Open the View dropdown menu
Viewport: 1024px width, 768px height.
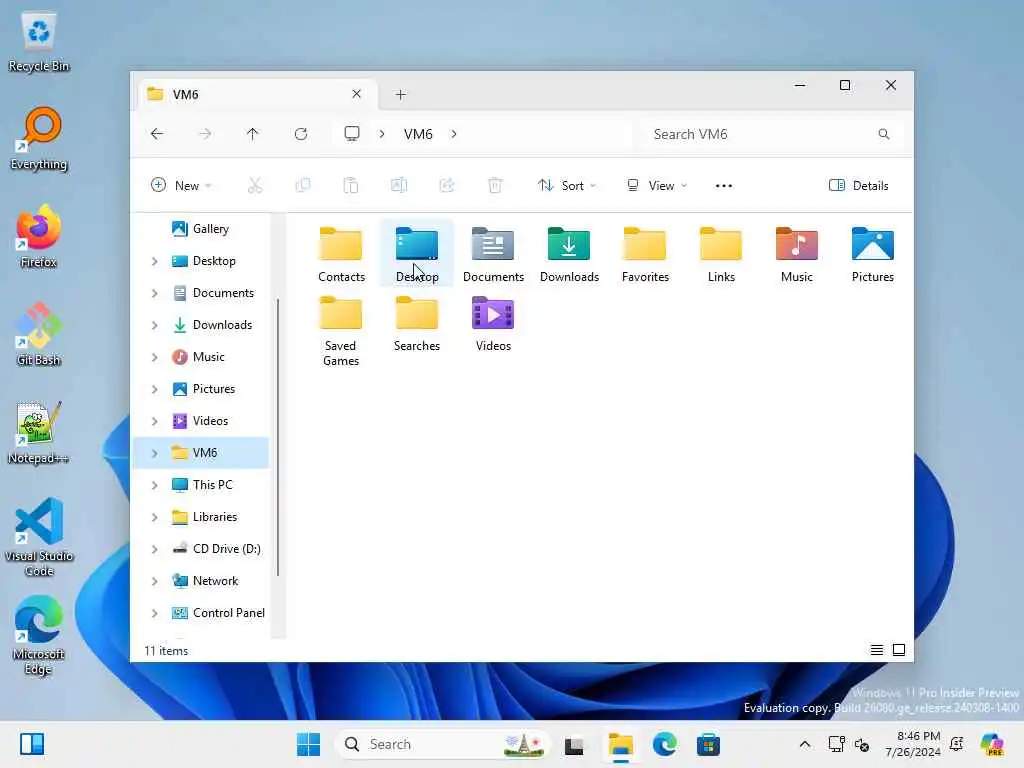click(656, 185)
